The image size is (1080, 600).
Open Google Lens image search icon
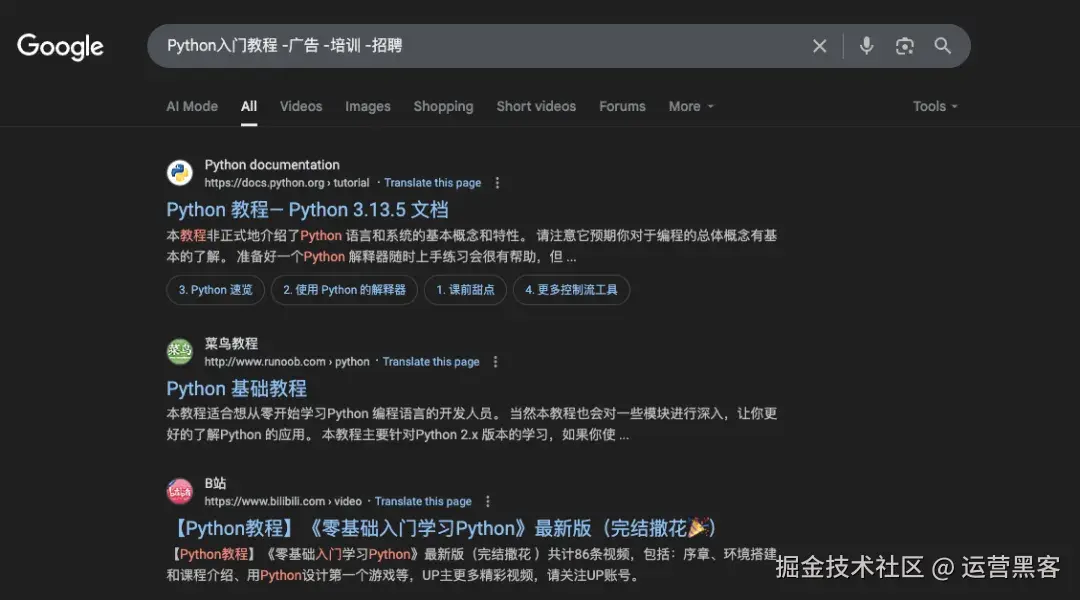904,45
